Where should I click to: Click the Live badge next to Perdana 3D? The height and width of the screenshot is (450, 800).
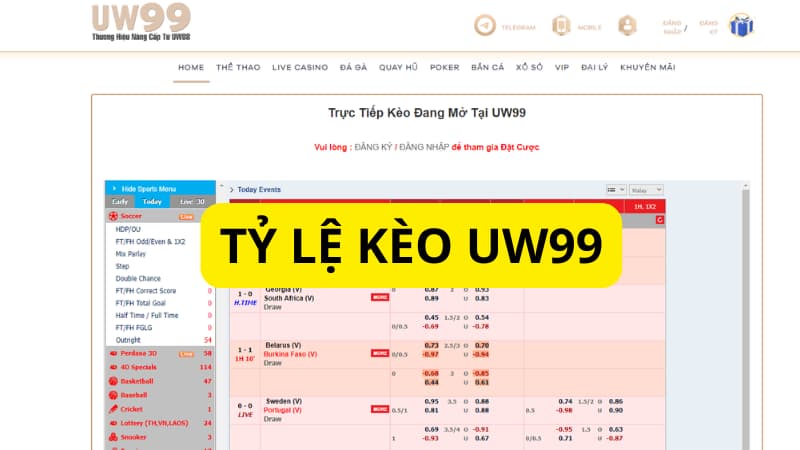coord(186,354)
